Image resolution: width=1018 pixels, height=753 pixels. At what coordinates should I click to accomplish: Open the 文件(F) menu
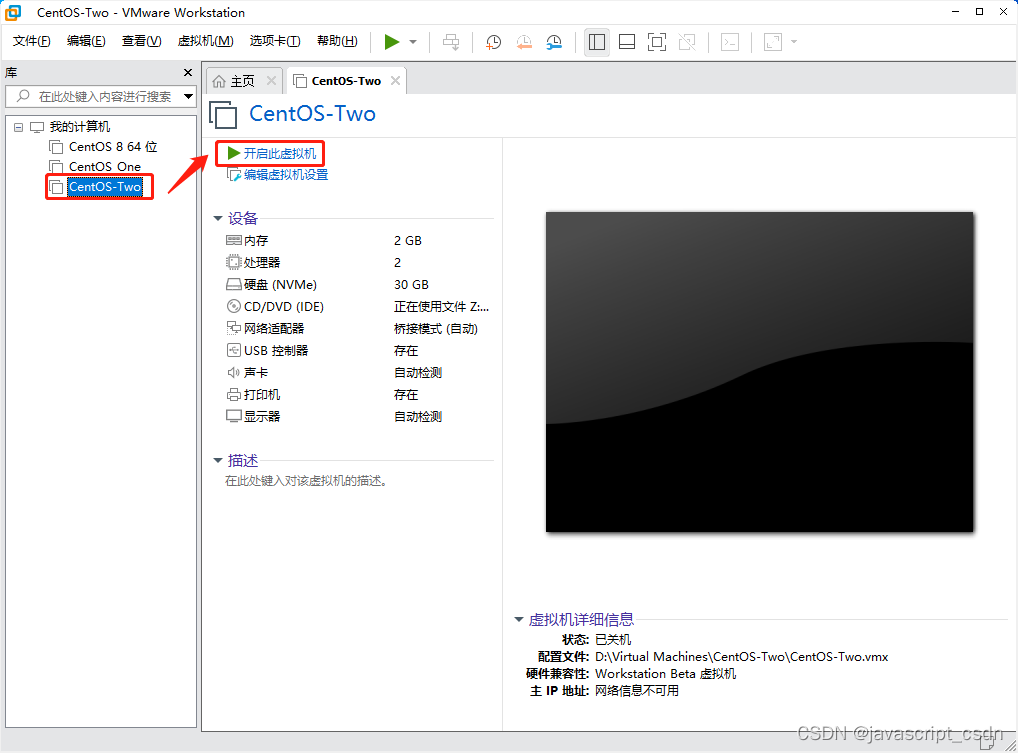pos(32,41)
